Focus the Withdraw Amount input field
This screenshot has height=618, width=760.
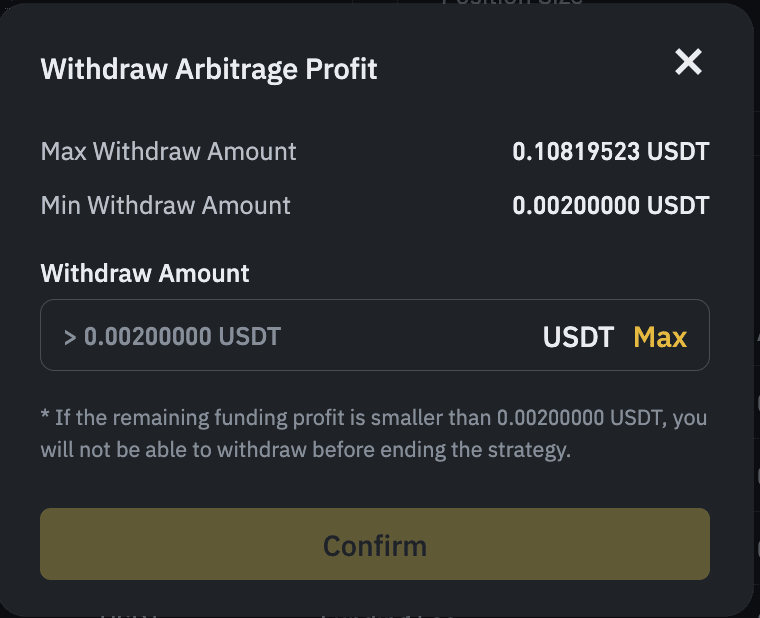pyautogui.click(x=375, y=335)
